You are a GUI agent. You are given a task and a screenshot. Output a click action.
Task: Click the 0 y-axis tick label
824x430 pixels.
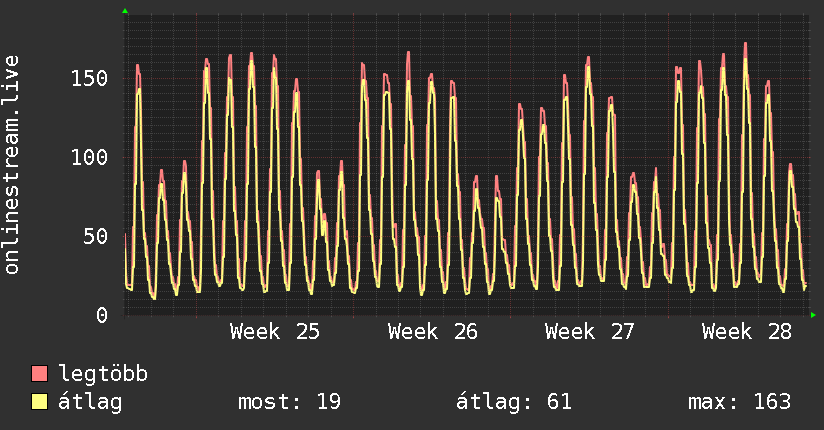102,315
